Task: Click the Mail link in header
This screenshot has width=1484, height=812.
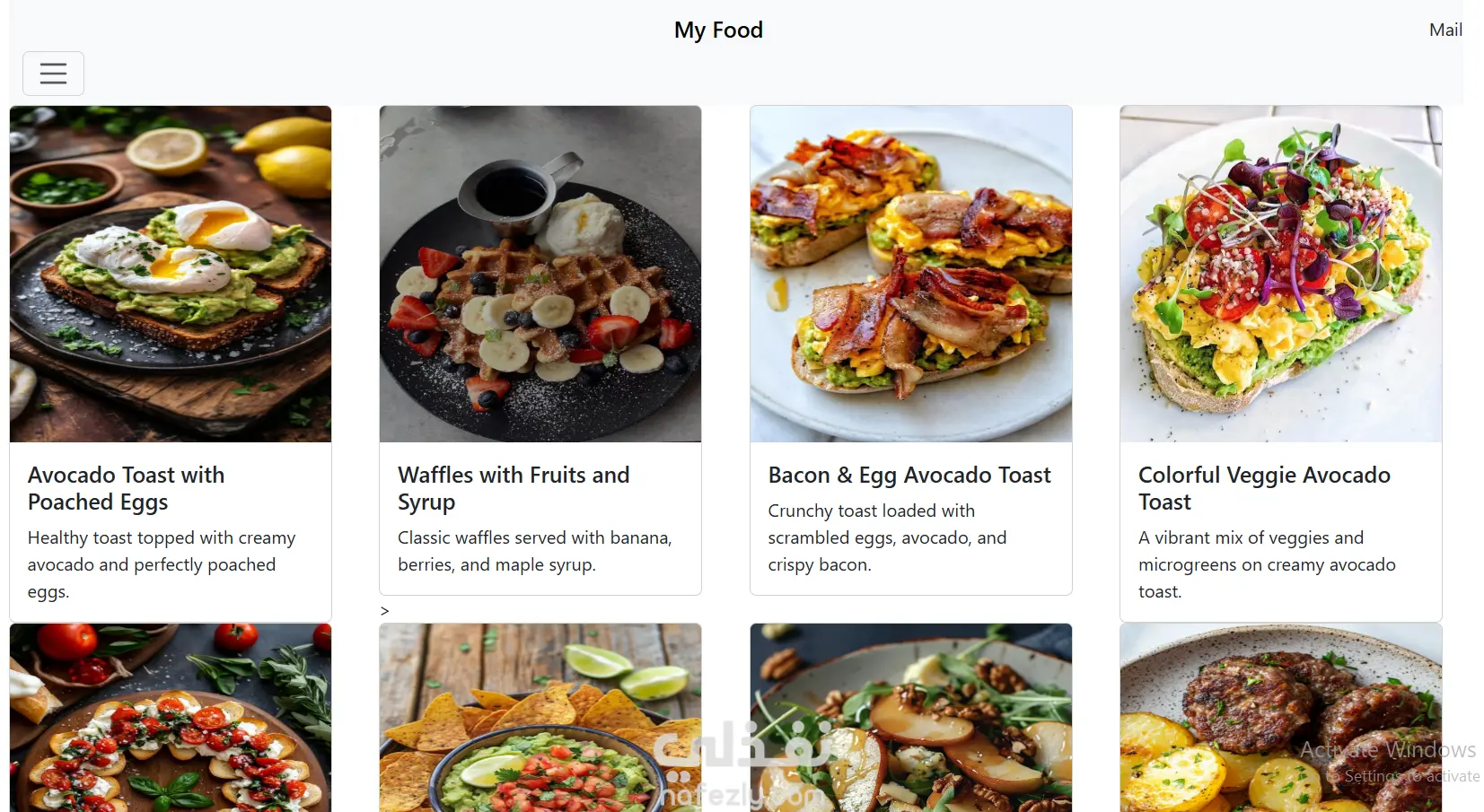Action: tap(1444, 30)
